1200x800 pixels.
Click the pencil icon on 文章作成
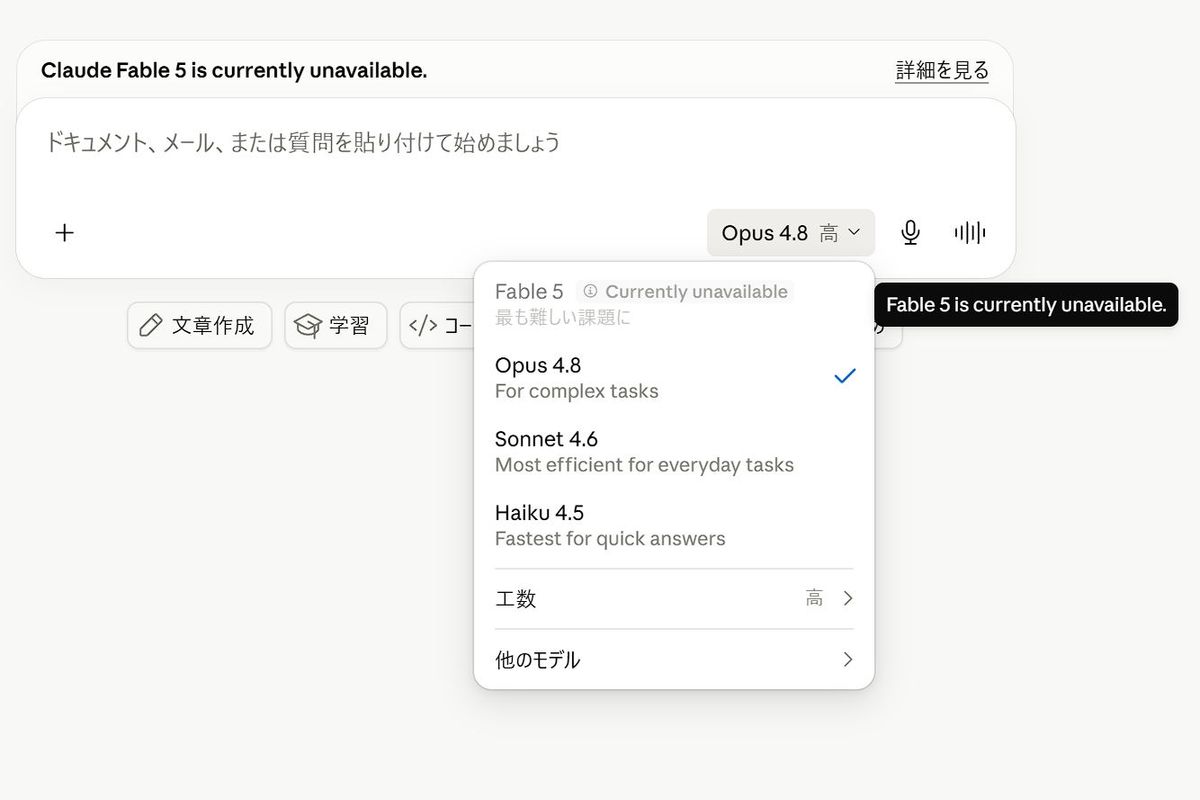[151, 326]
